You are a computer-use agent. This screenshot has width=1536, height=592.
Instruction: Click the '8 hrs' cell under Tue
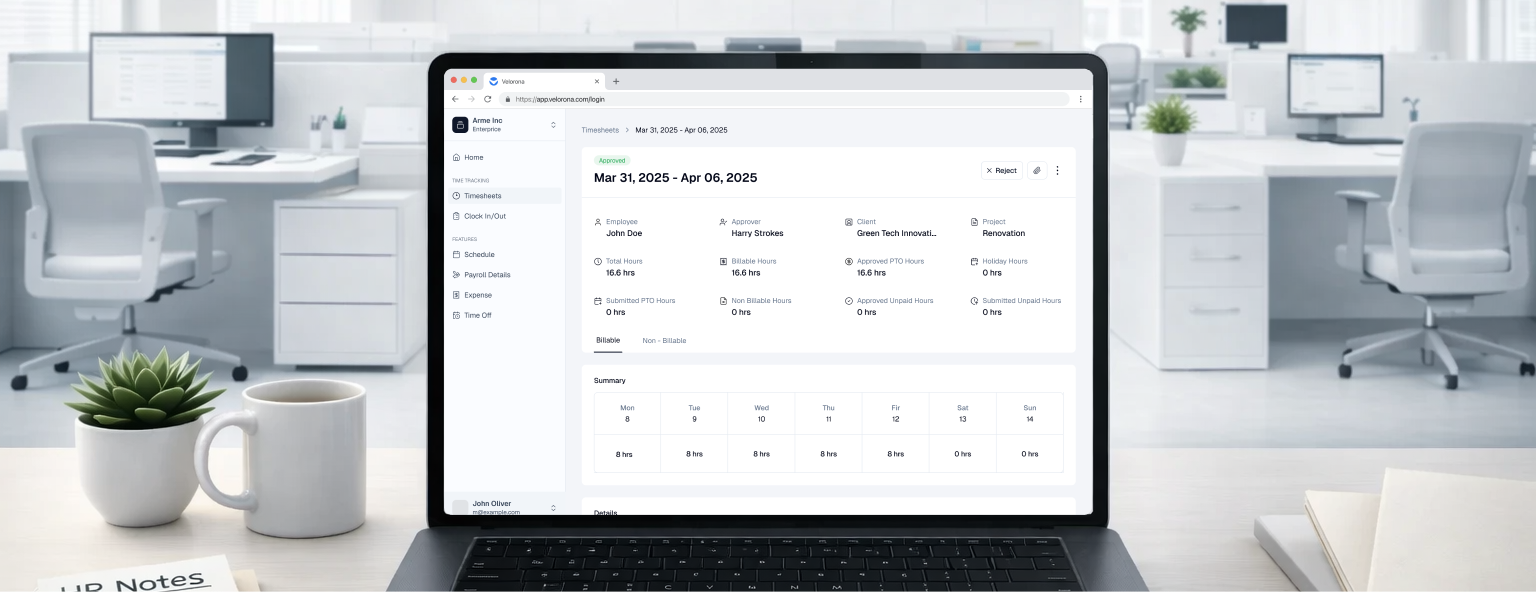(x=694, y=454)
